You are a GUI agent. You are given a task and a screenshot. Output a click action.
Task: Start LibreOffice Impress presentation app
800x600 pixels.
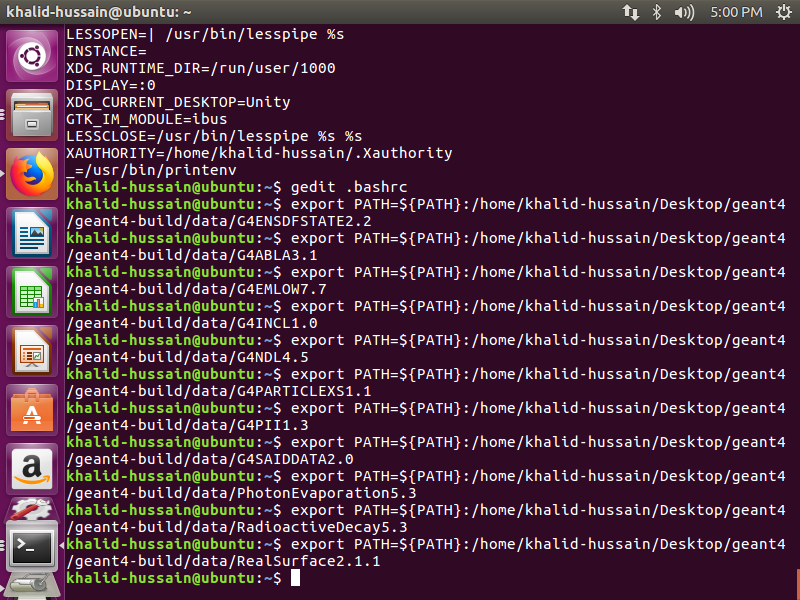(32, 351)
